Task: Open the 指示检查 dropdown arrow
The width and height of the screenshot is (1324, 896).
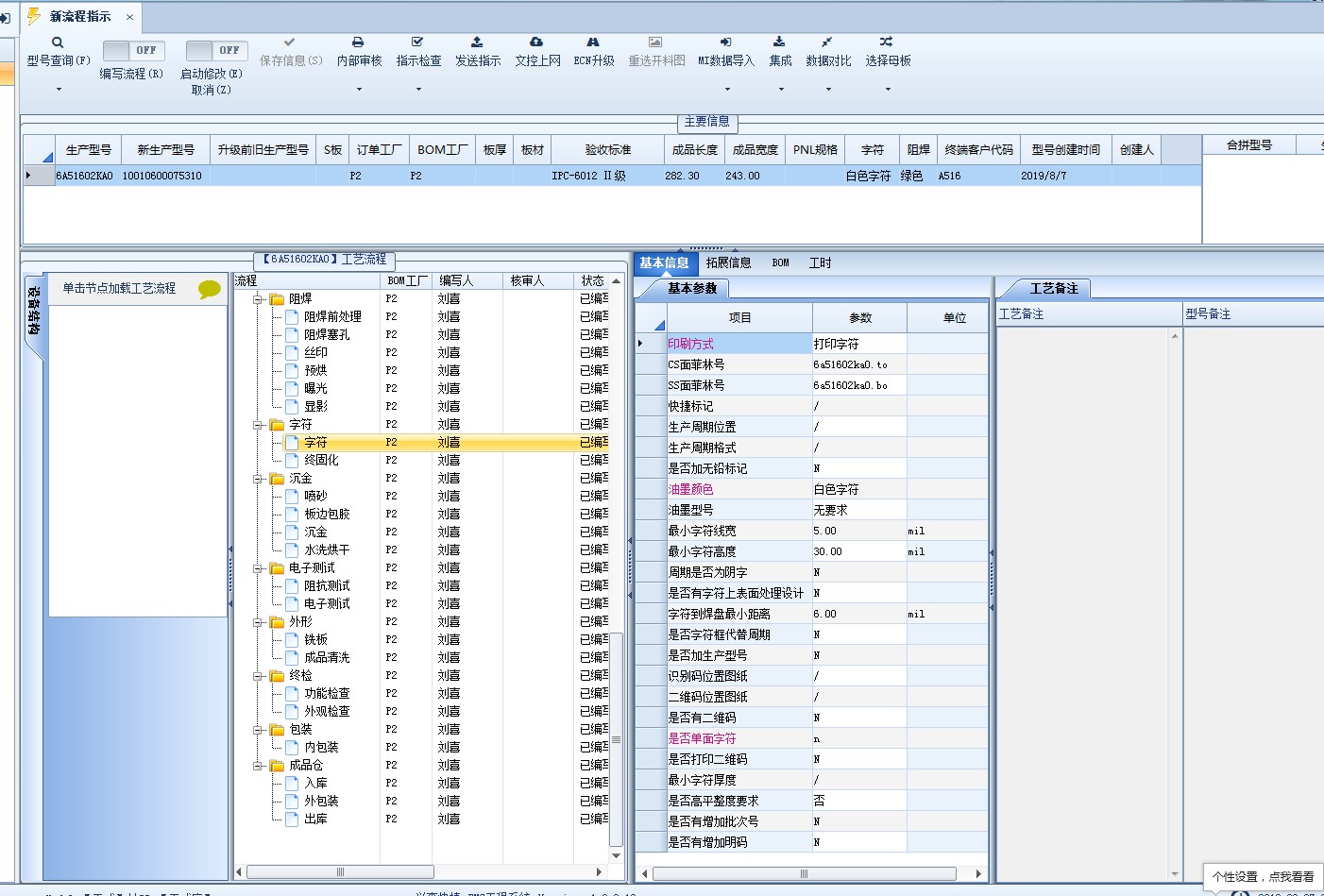Action: 418,90
